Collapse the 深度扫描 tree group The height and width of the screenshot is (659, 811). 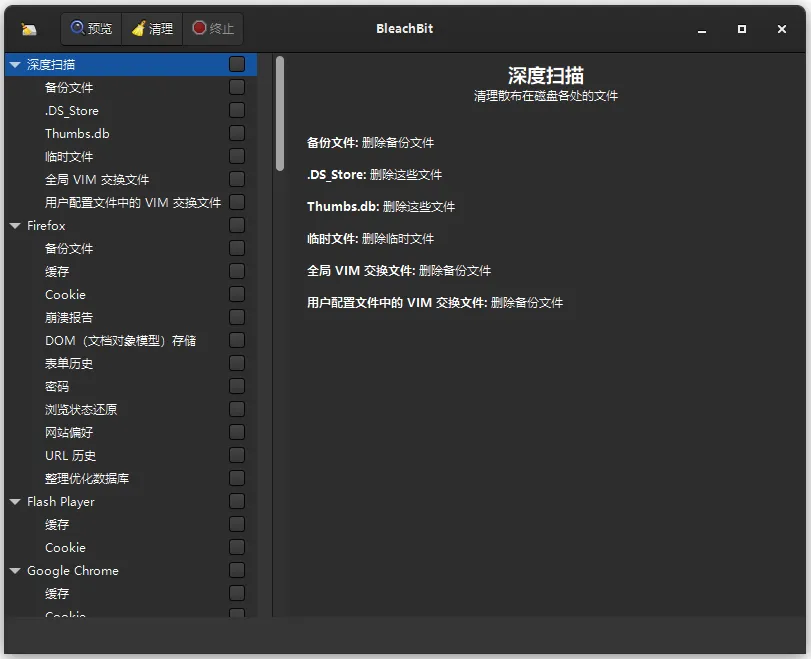(x=15, y=65)
